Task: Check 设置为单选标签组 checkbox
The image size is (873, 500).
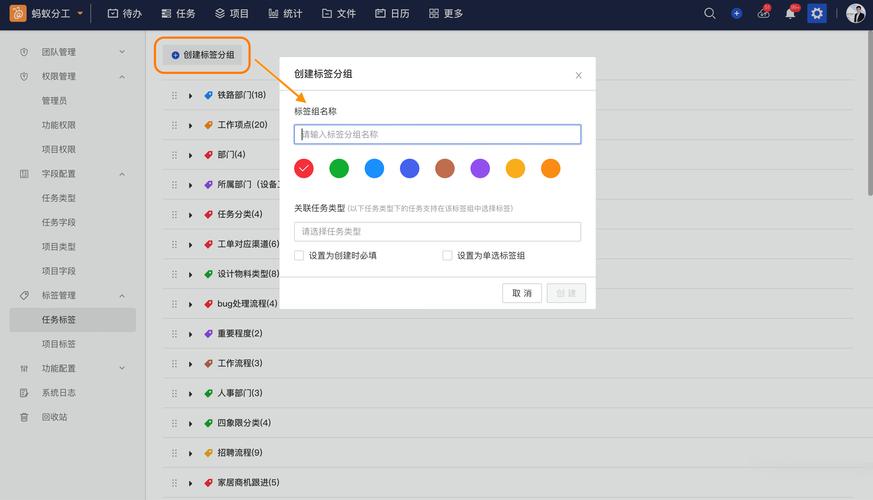Action: pyautogui.click(x=447, y=256)
